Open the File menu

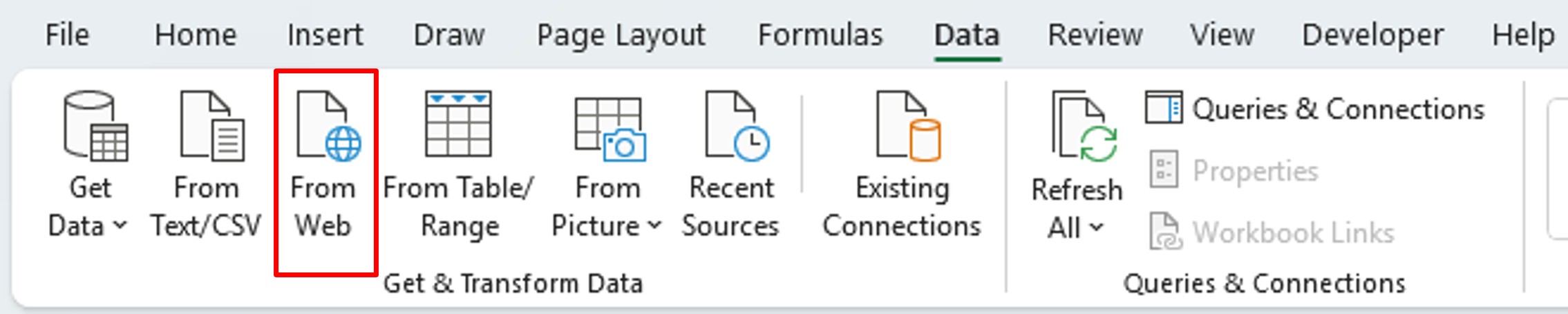click(x=67, y=35)
